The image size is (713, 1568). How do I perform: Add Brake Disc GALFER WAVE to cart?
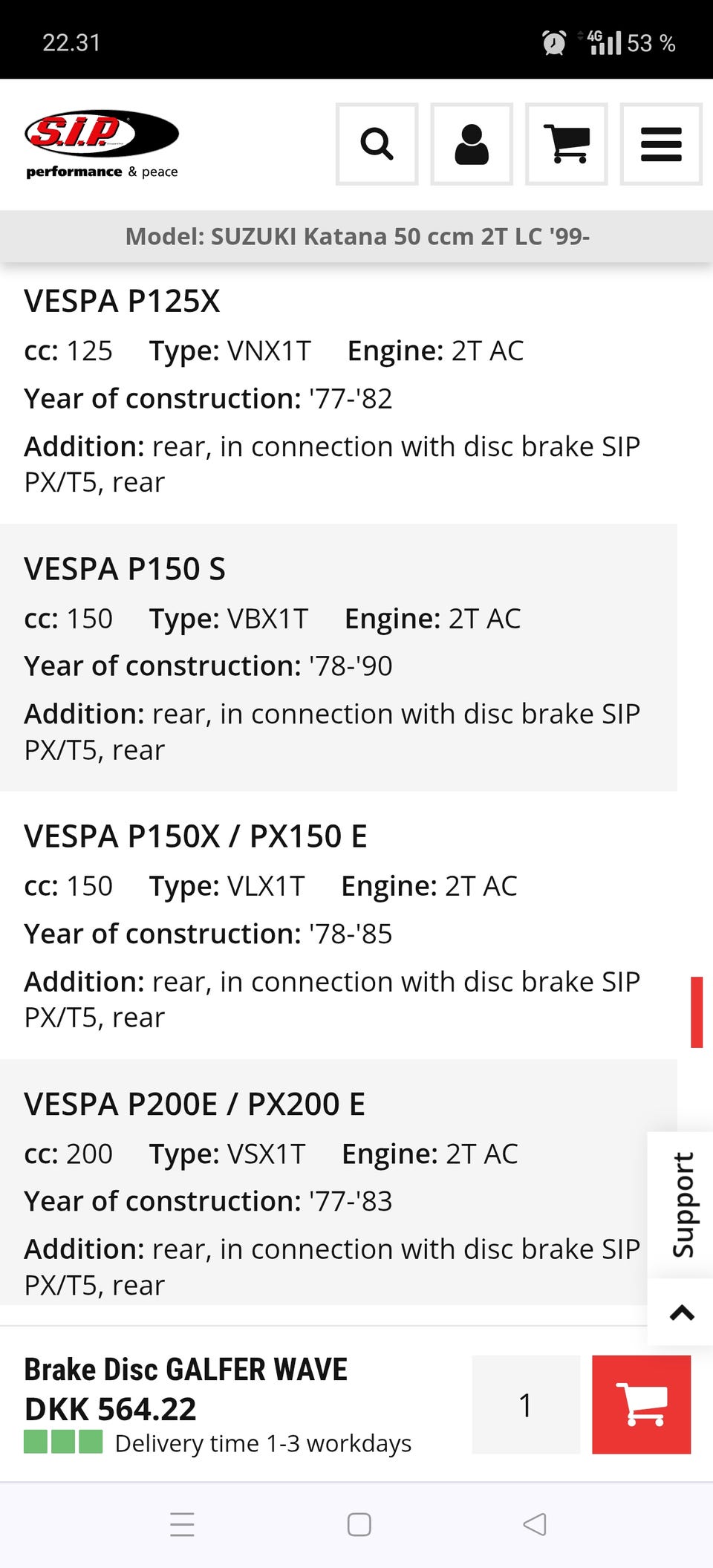[641, 1404]
